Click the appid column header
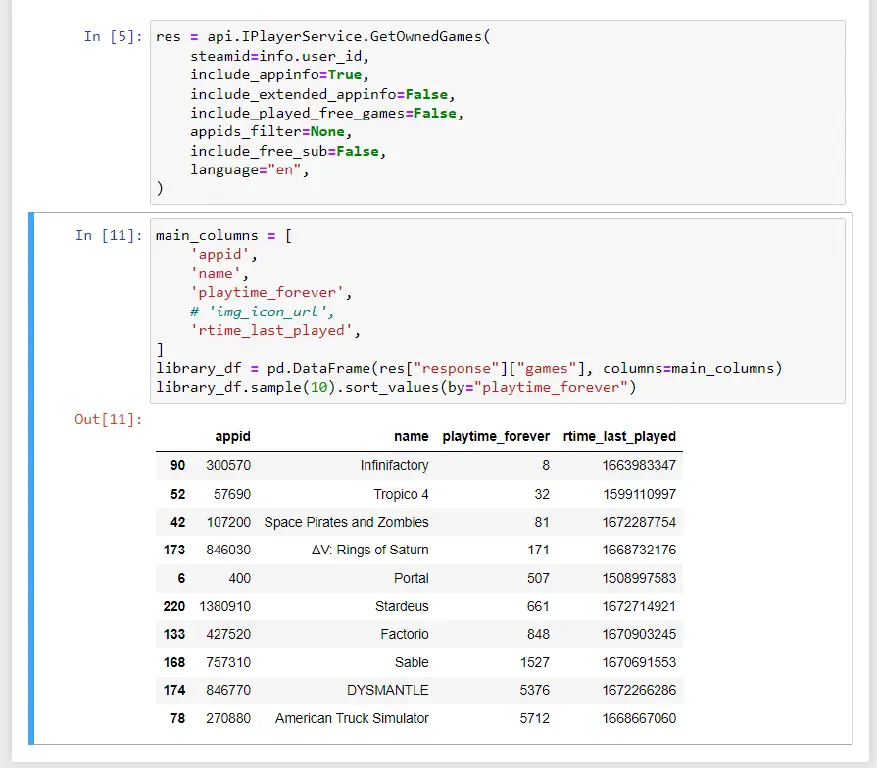The width and height of the screenshot is (877, 768). (233, 436)
